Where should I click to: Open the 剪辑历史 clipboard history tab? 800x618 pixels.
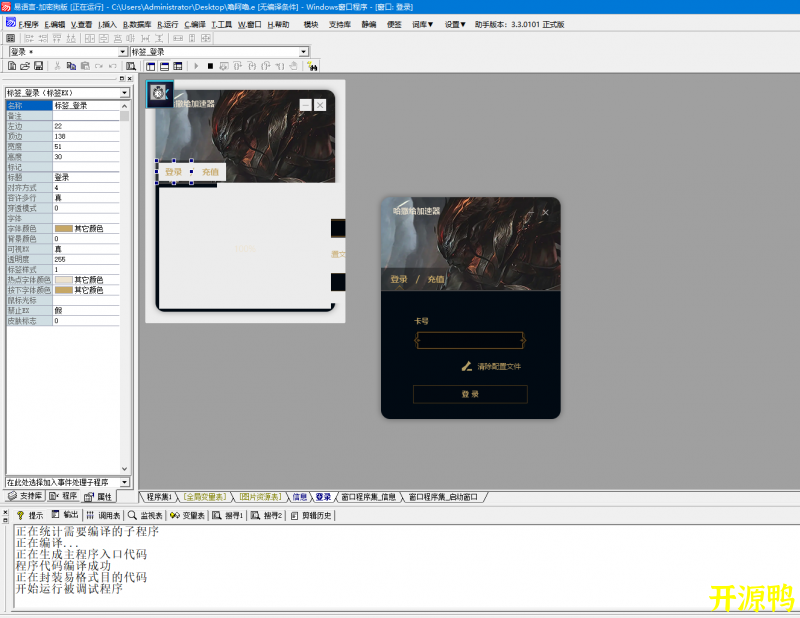(312, 515)
